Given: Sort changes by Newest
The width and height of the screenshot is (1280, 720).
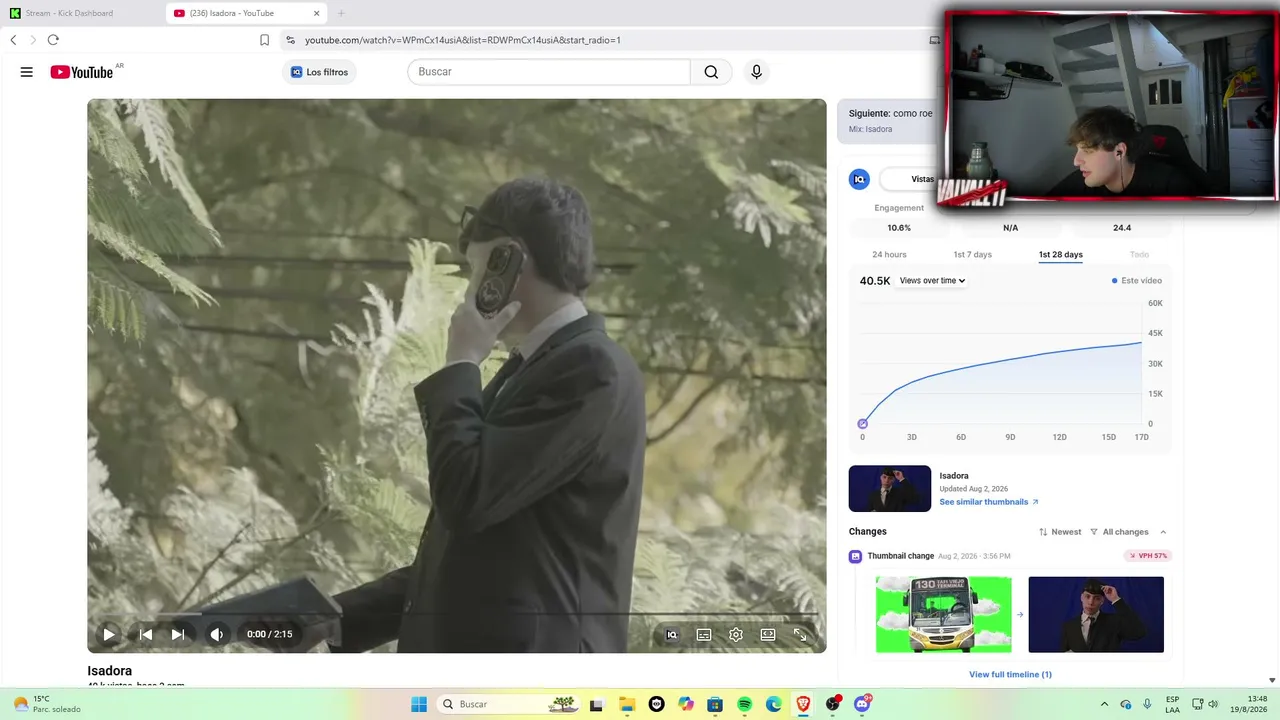Looking at the screenshot, I should [1060, 532].
